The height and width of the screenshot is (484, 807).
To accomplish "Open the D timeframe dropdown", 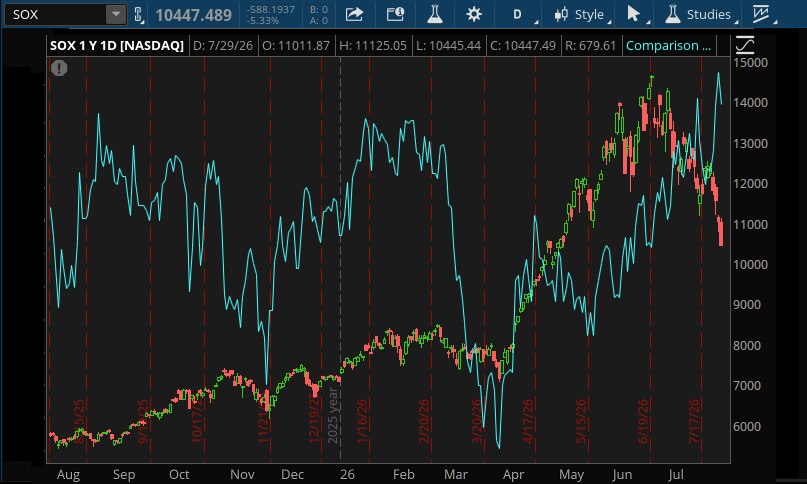I will (518, 14).
